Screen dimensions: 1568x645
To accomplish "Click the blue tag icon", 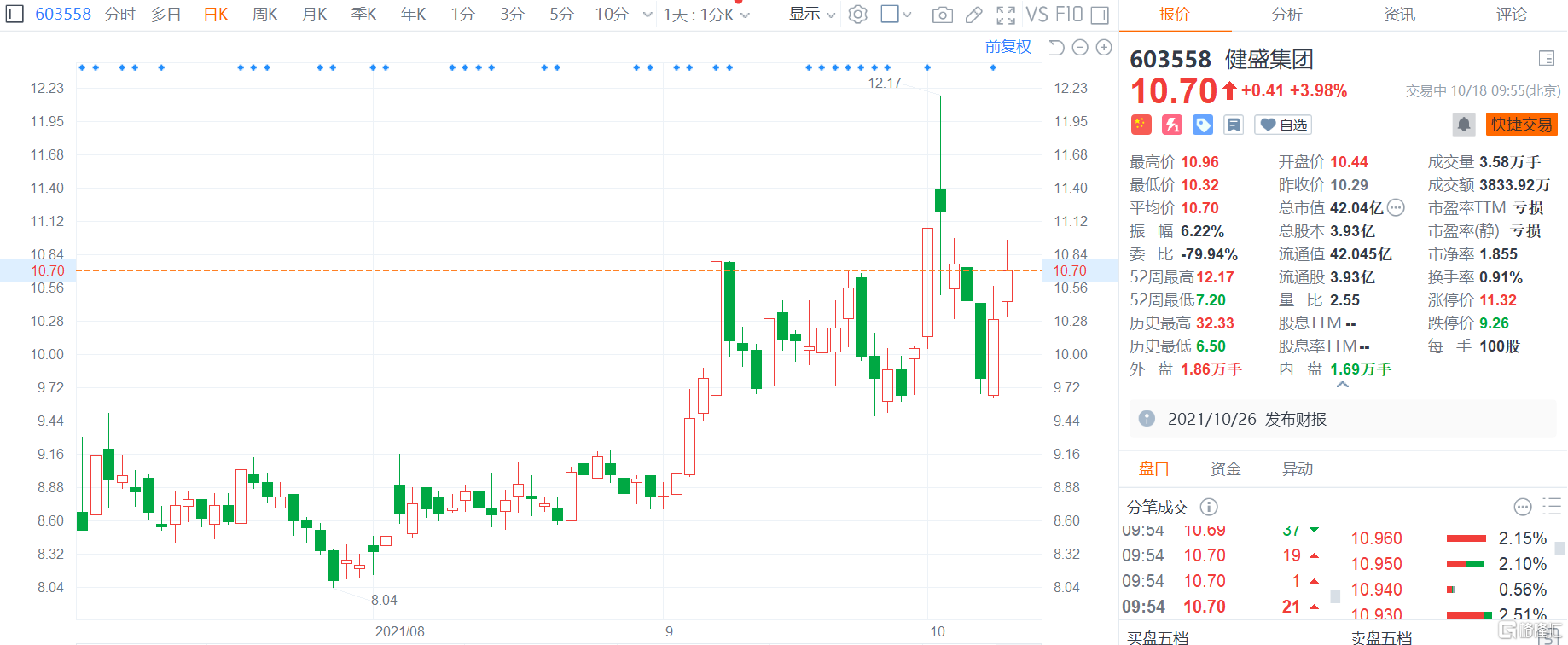I will (1203, 125).
